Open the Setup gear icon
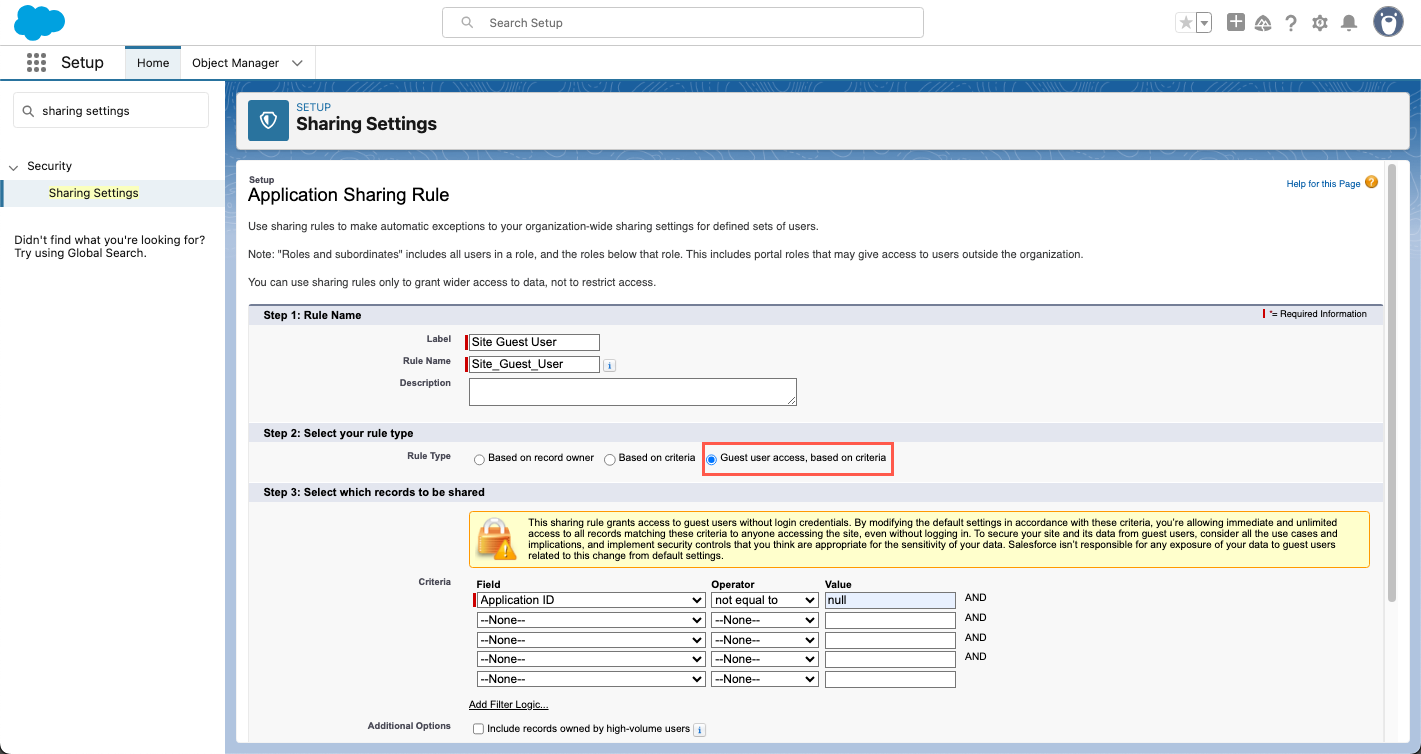Image resolution: width=1421 pixels, height=754 pixels. [x=1320, y=23]
